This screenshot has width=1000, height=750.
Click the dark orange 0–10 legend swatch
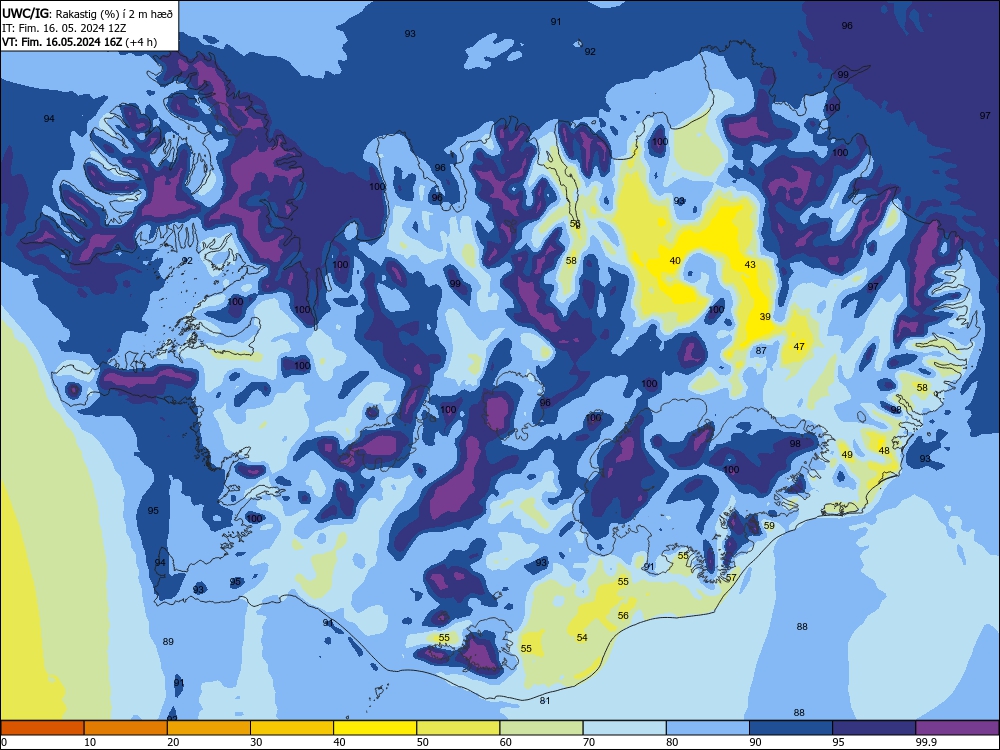[x=42, y=728]
